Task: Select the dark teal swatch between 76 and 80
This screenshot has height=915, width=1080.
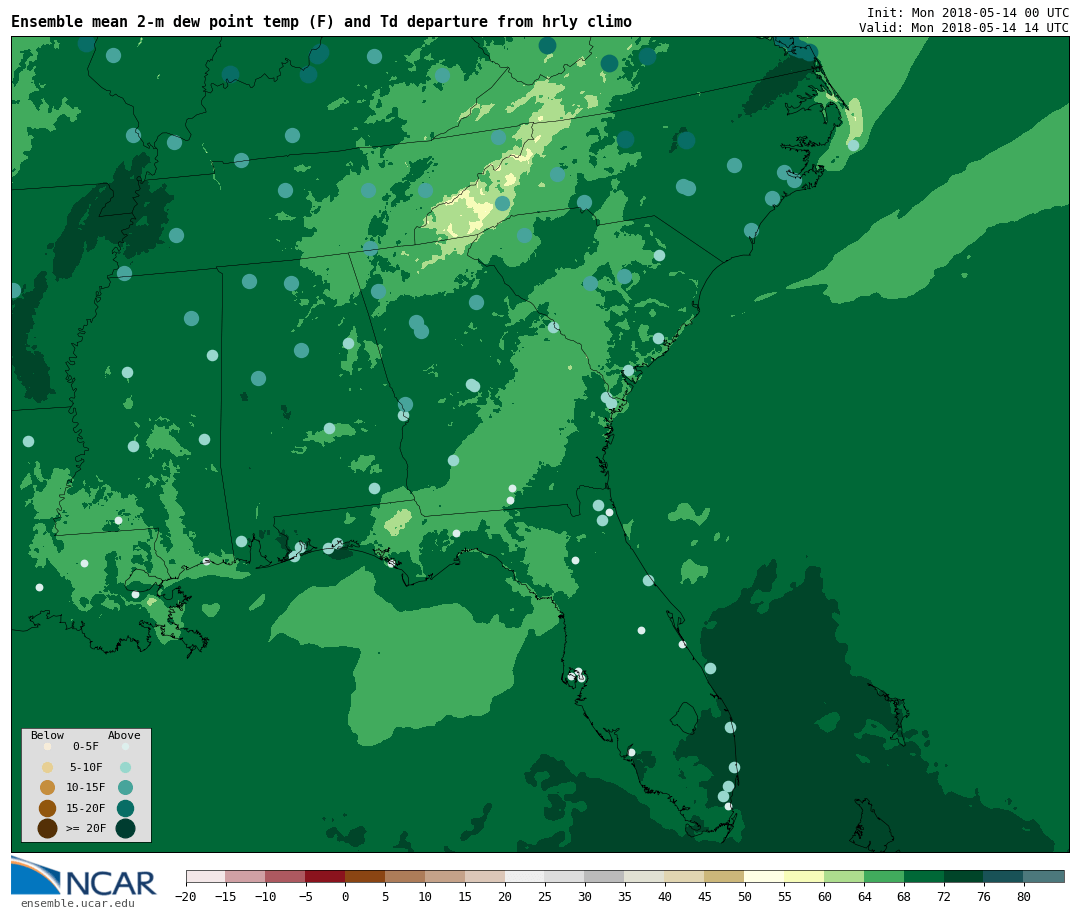Action: tap(1004, 876)
